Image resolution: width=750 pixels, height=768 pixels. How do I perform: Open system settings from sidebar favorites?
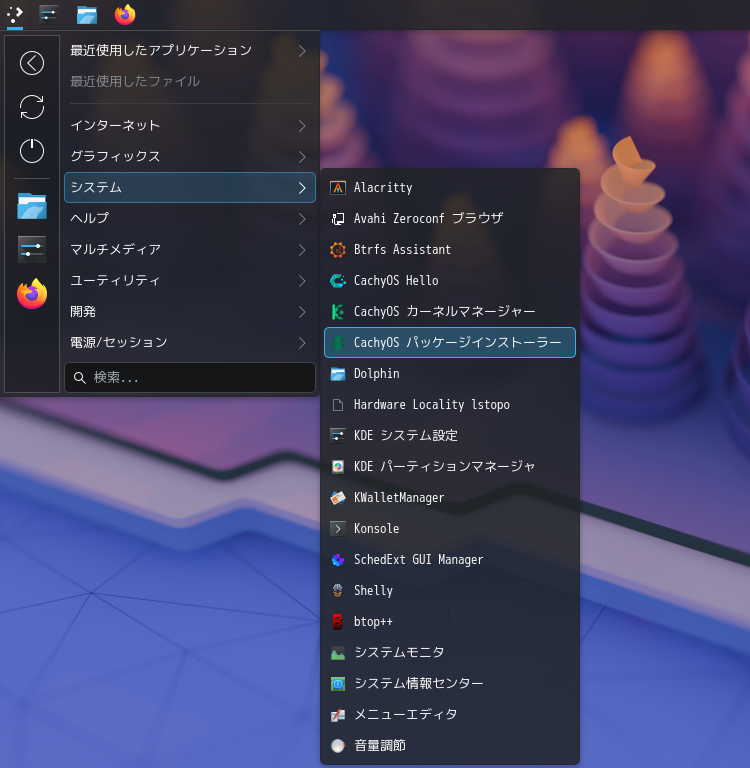[x=32, y=249]
